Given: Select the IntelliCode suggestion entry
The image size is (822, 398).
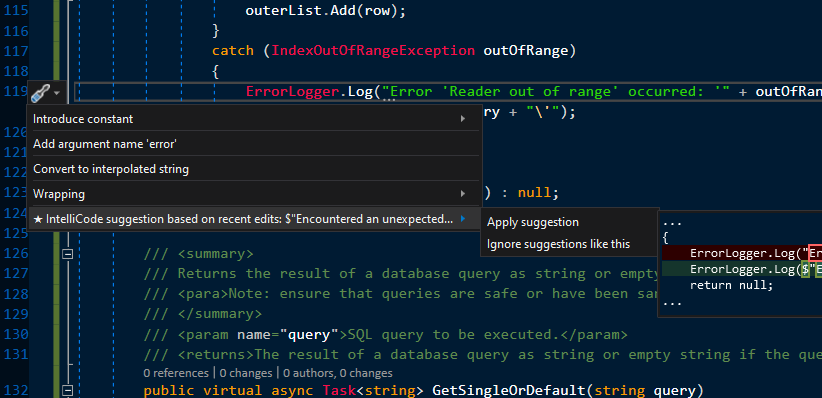Looking at the screenshot, I should tap(253, 219).
